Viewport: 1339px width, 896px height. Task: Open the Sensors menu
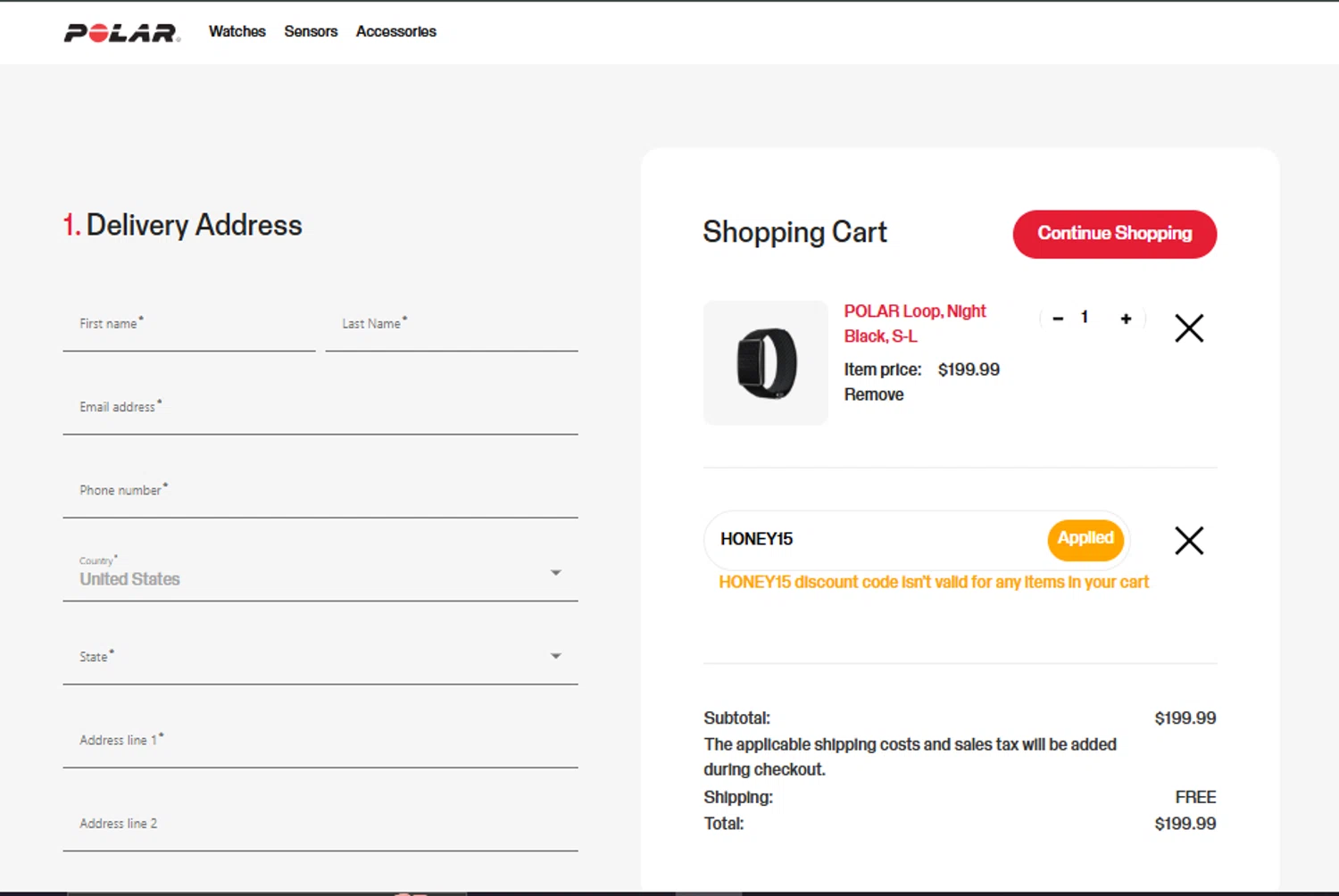tap(311, 31)
